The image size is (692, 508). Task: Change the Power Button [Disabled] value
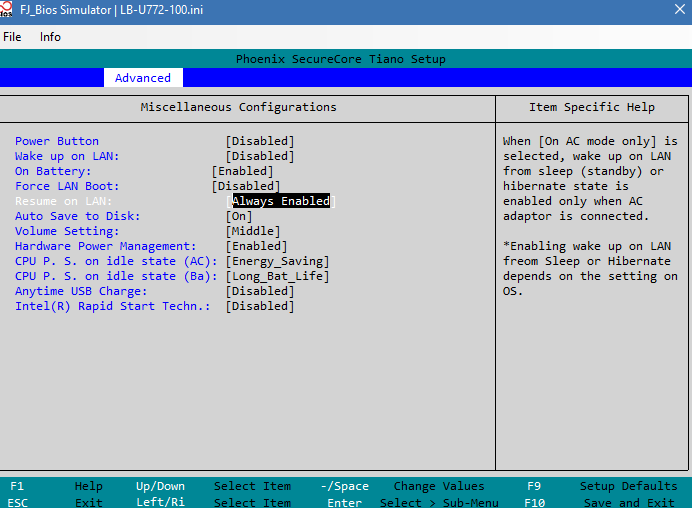point(260,141)
